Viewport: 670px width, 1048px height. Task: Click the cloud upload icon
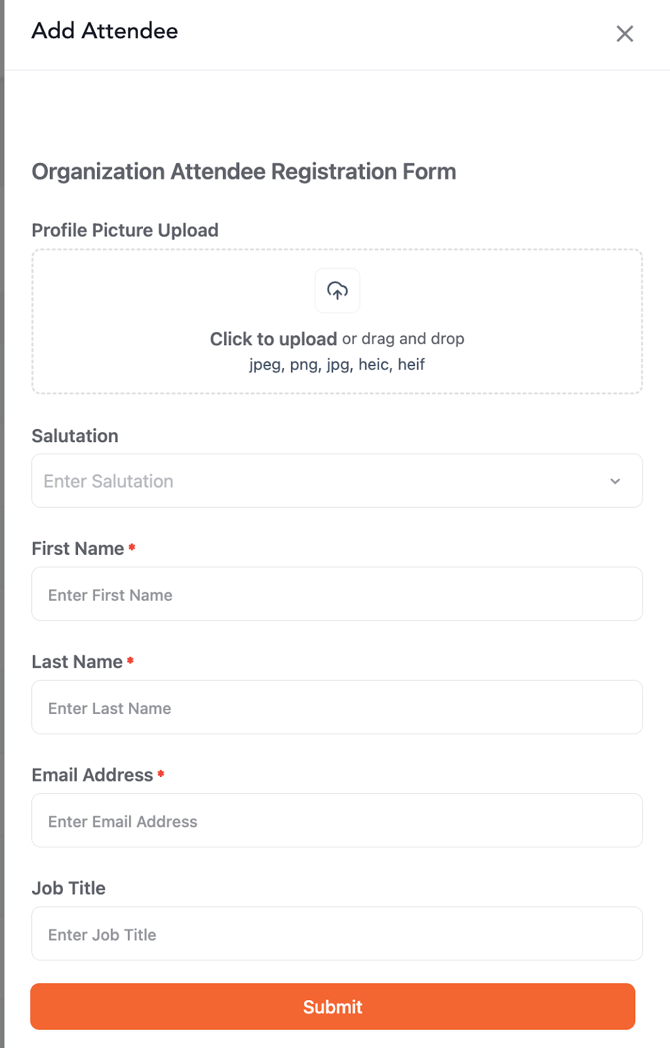click(x=337, y=291)
